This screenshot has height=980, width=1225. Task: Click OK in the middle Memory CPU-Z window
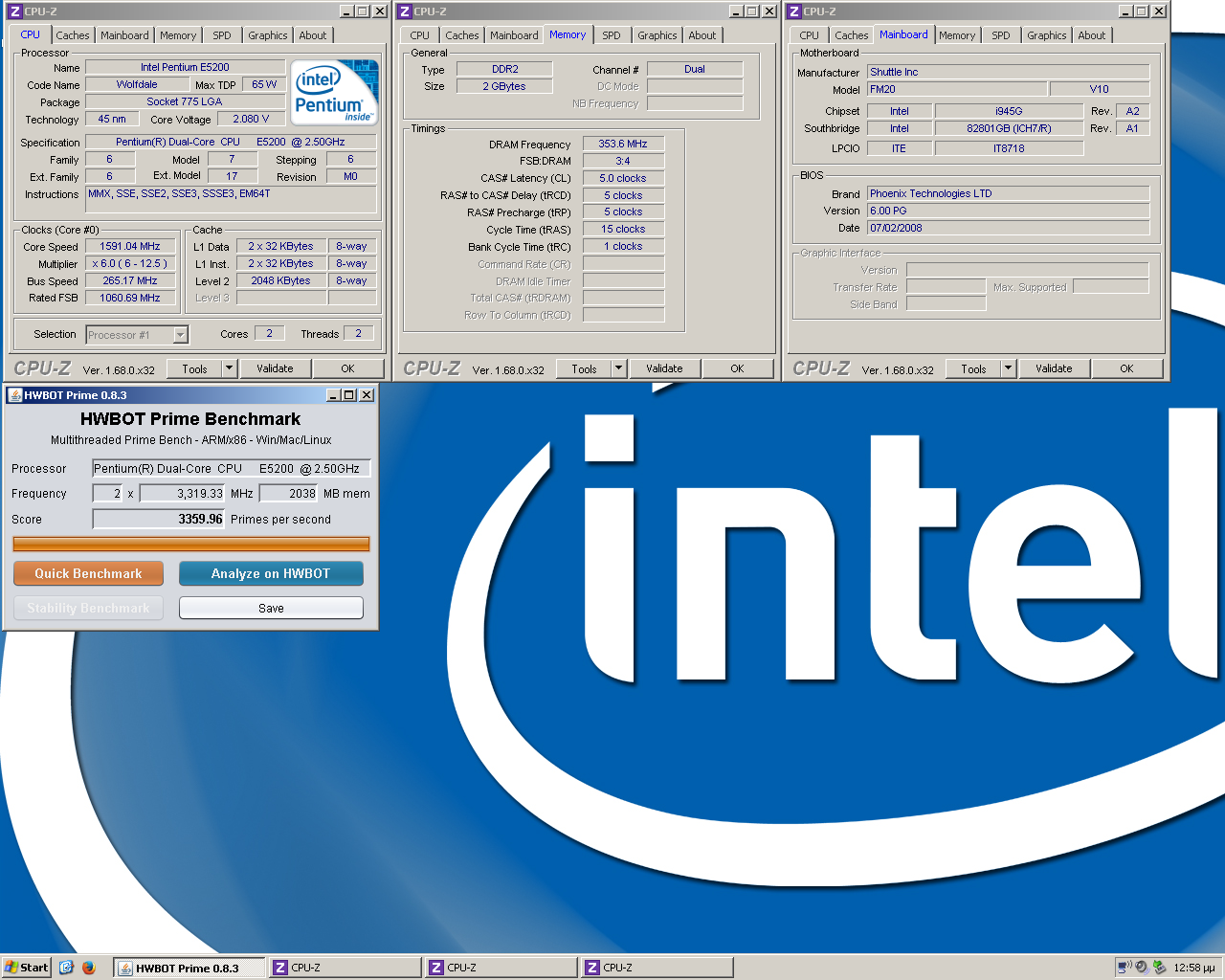(737, 368)
